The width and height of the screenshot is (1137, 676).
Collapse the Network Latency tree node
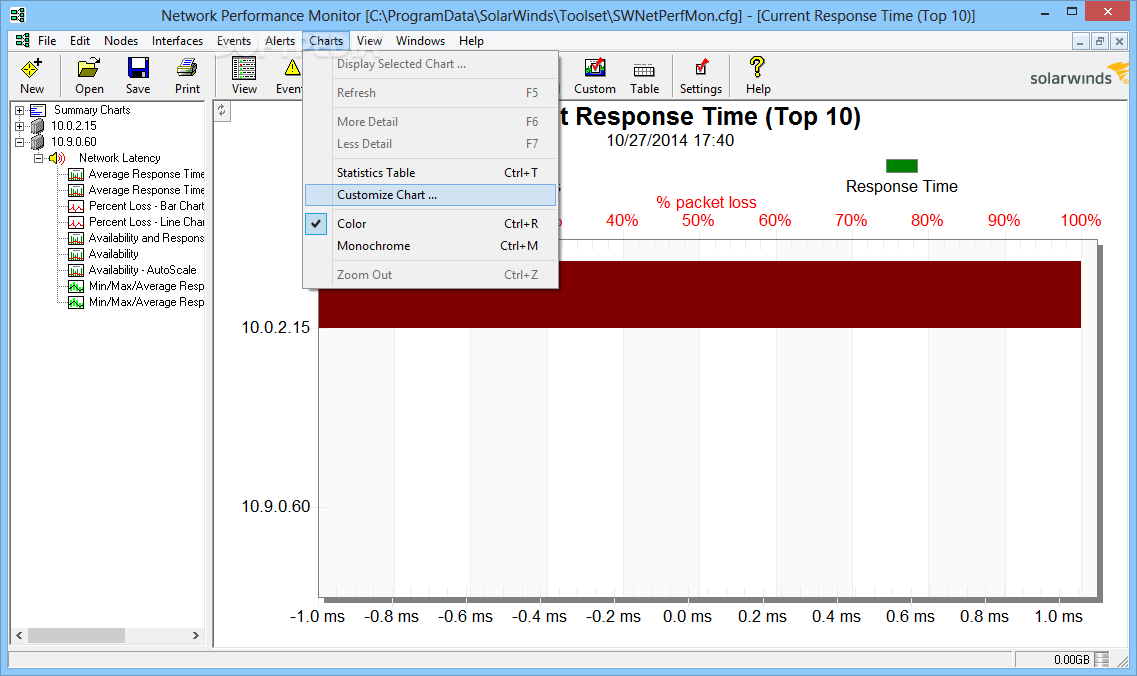point(38,158)
